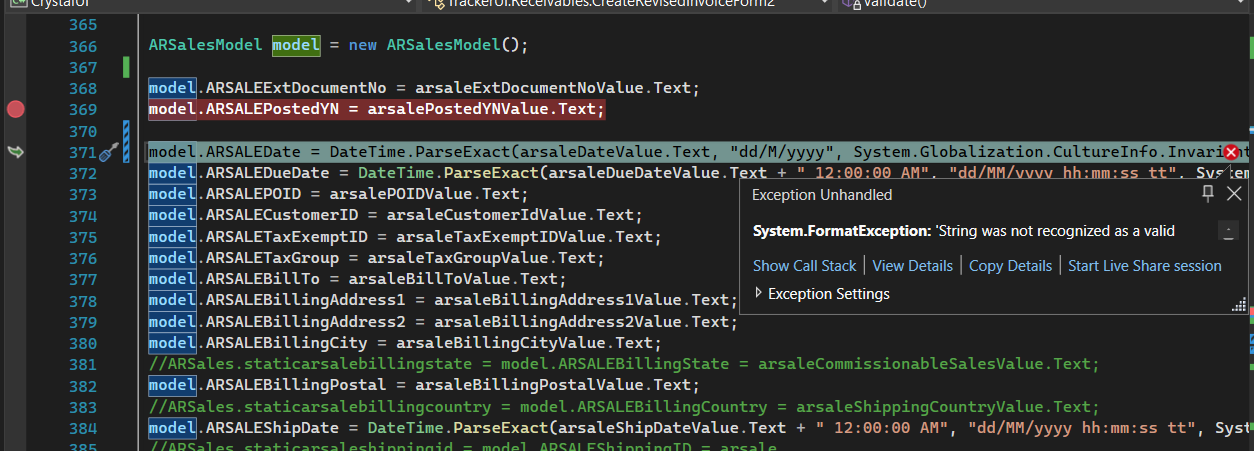The image size is (1254, 451).
Task: Click Show Call Stack link
Action: click(804, 266)
